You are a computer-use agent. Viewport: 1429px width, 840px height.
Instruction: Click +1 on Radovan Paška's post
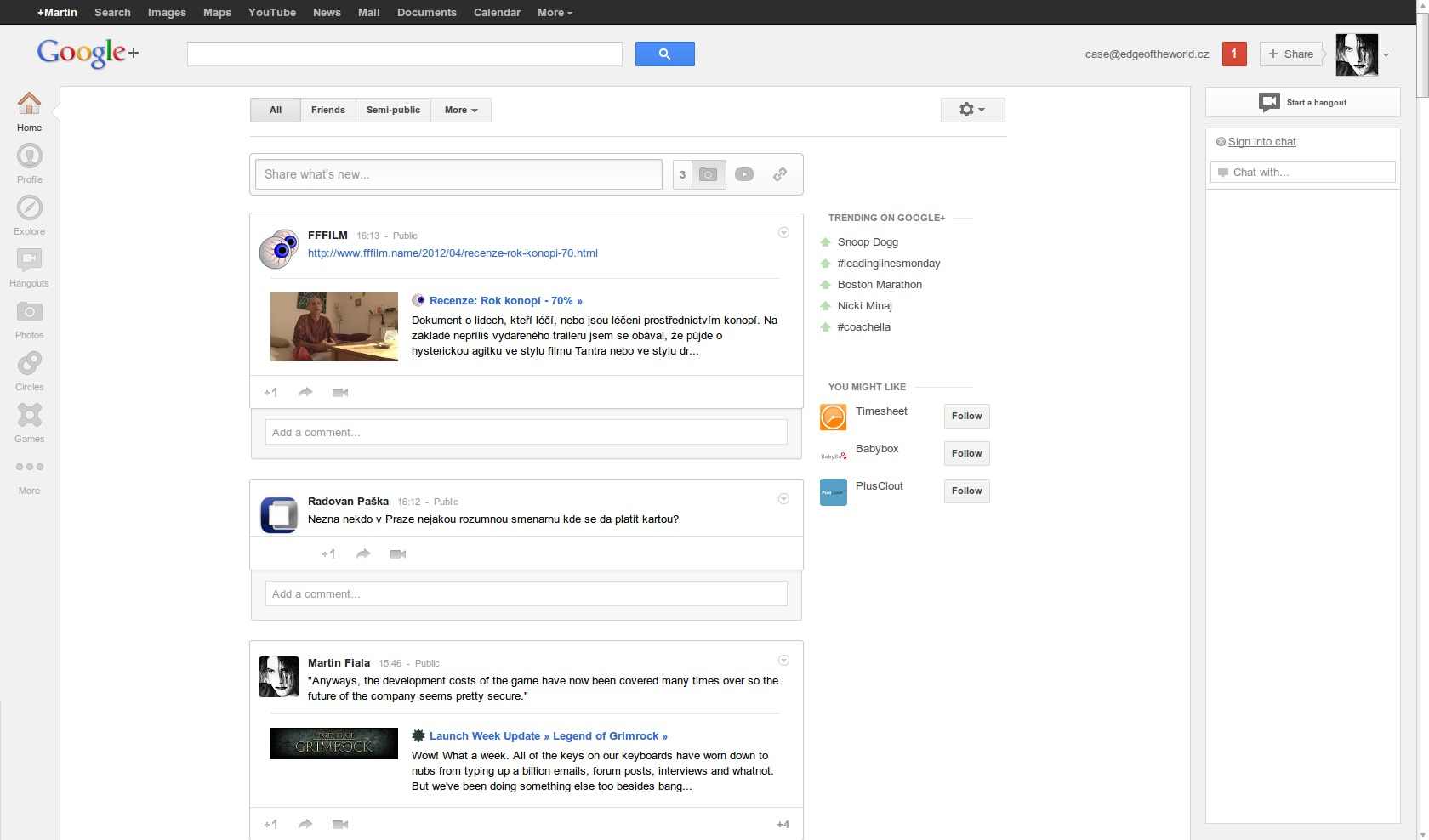pos(328,553)
